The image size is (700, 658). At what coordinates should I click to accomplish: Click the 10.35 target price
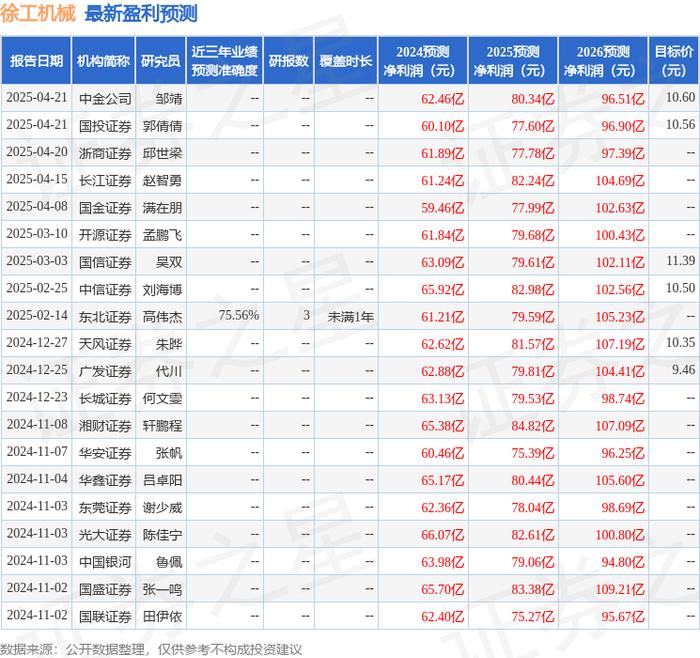coord(680,342)
